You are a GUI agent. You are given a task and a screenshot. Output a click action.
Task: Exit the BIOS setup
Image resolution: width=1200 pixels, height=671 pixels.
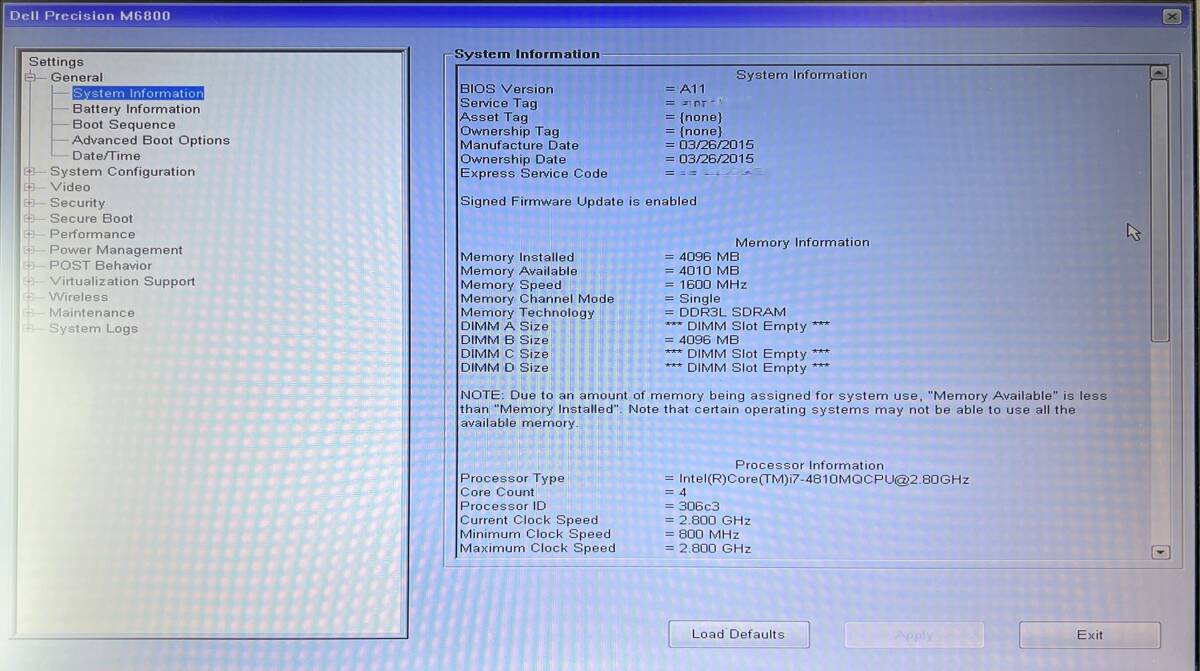(x=1090, y=634)
